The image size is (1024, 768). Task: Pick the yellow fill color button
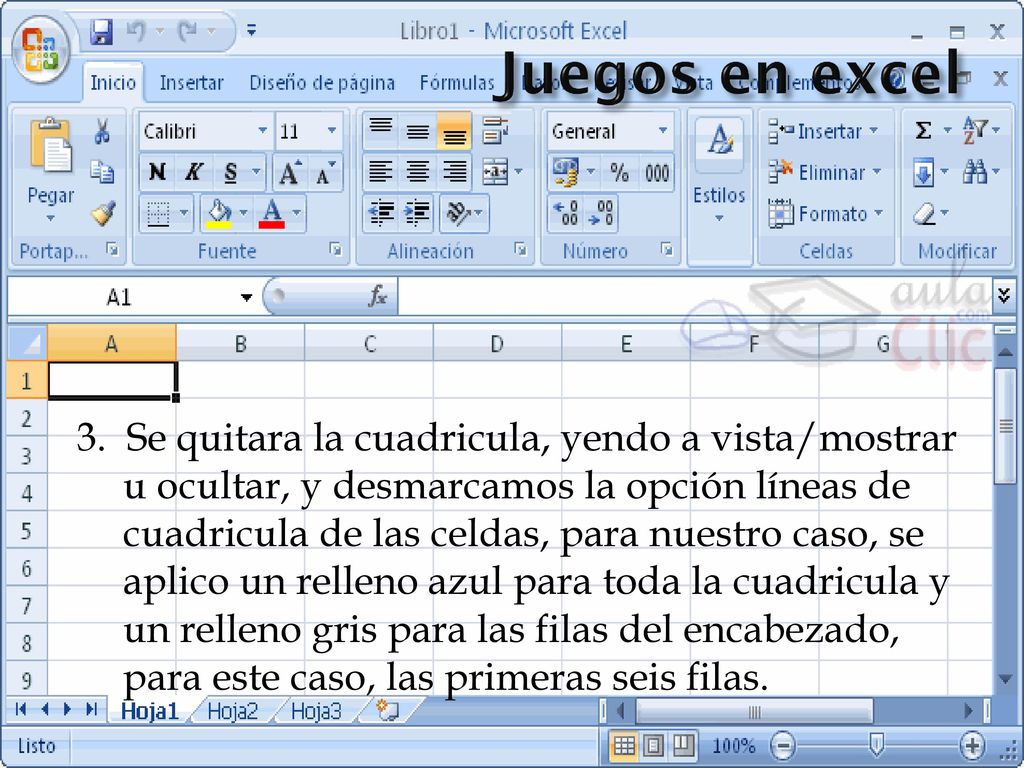[x=219, y=214]
